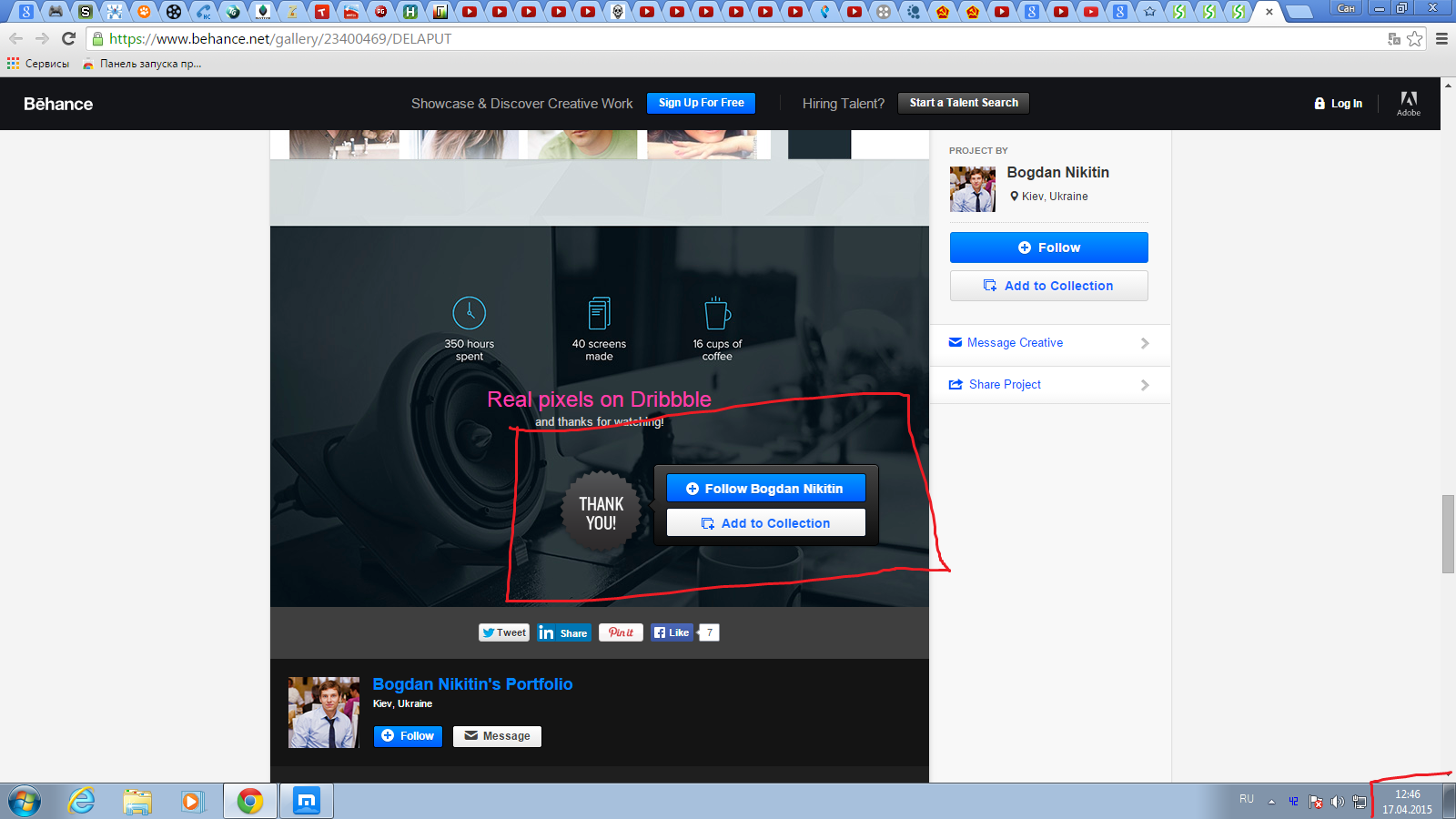Open a new tab with new-tab button
This screenshot has height=819, width=1456.
[1299, 12]
